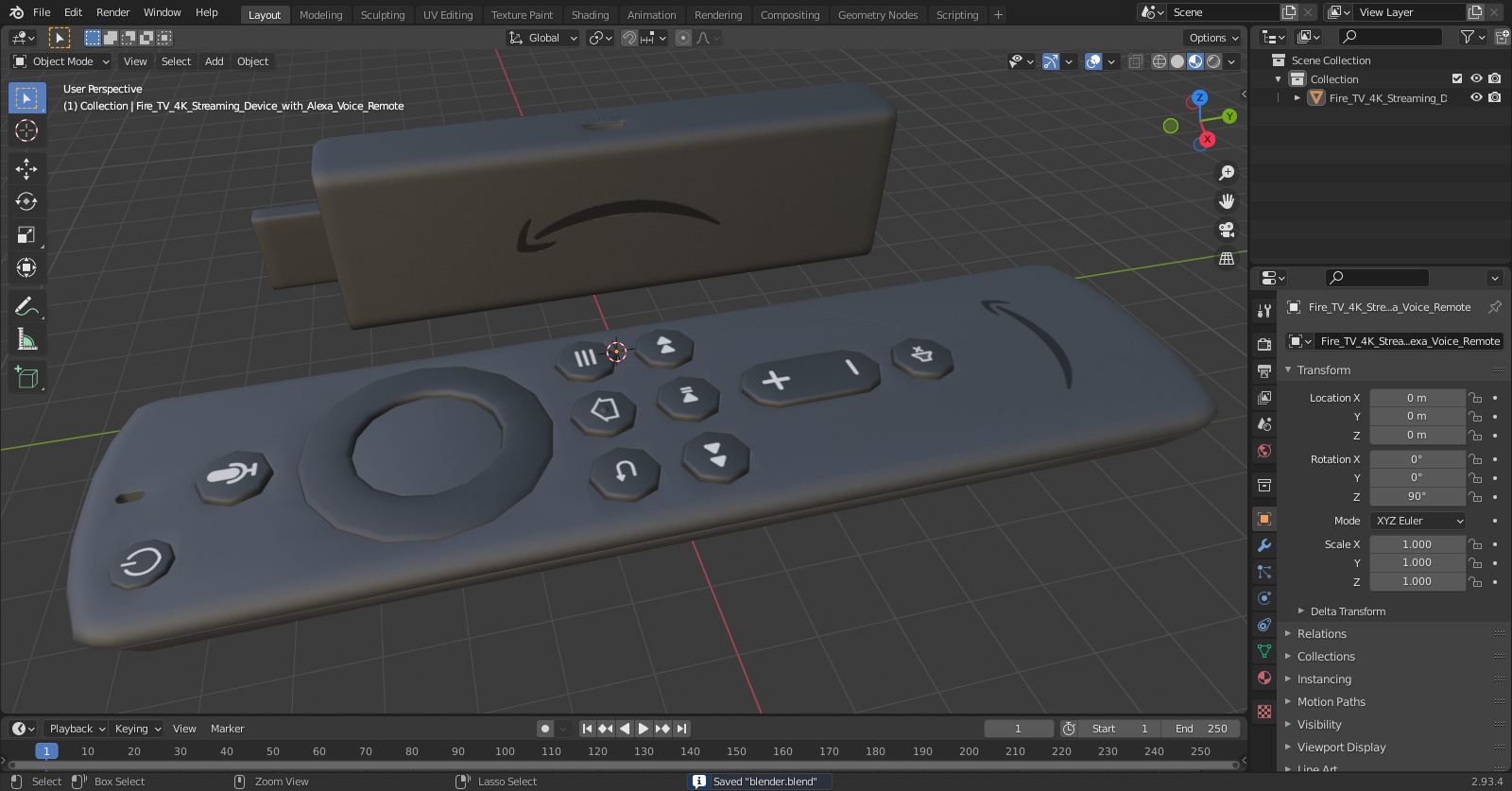Toggle Collection exclude checkbox in outliner
The height and width of the screenshot is (791, 1512).
[x=1457, y=78]
